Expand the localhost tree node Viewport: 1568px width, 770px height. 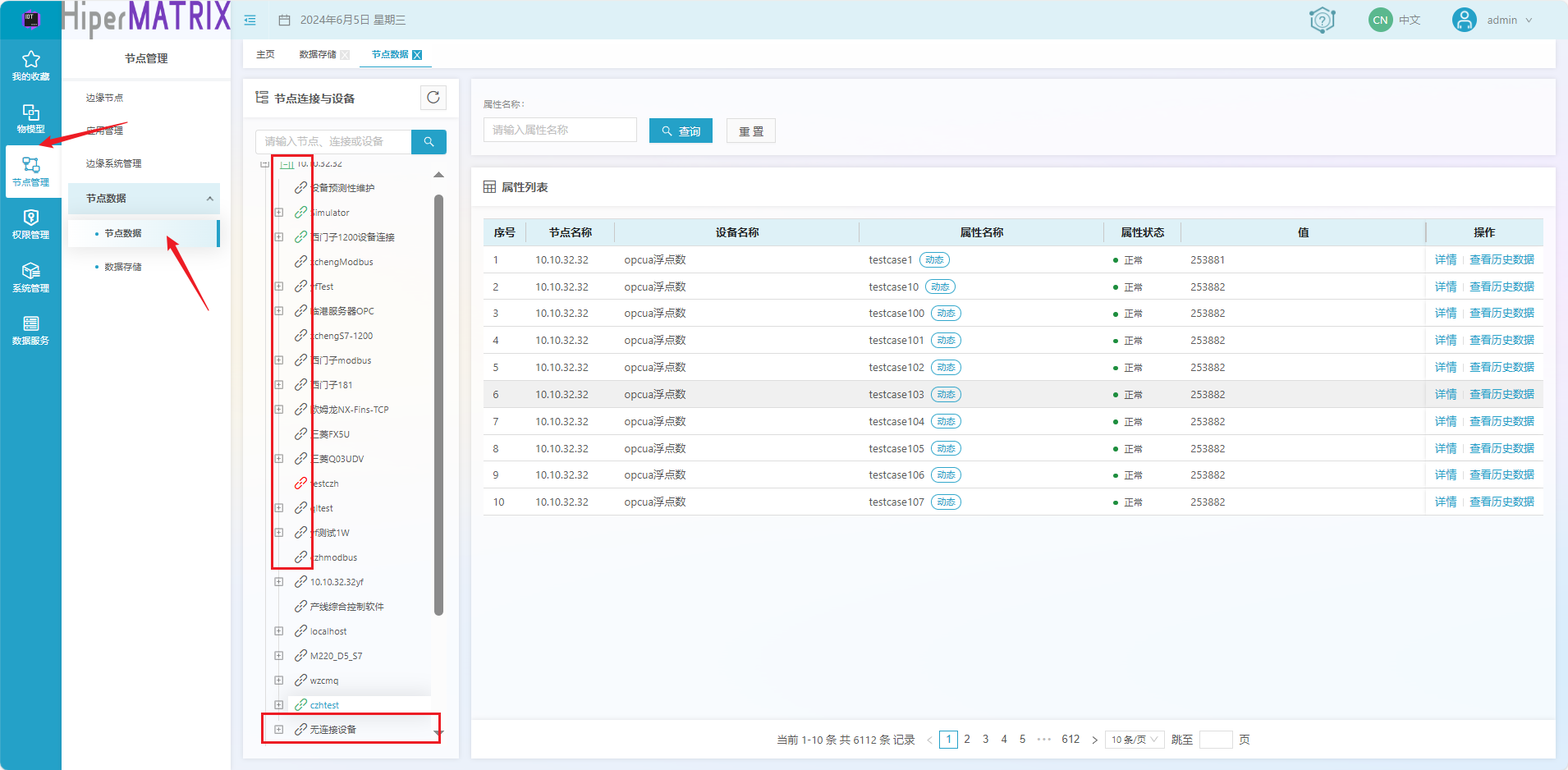(279, 631)
